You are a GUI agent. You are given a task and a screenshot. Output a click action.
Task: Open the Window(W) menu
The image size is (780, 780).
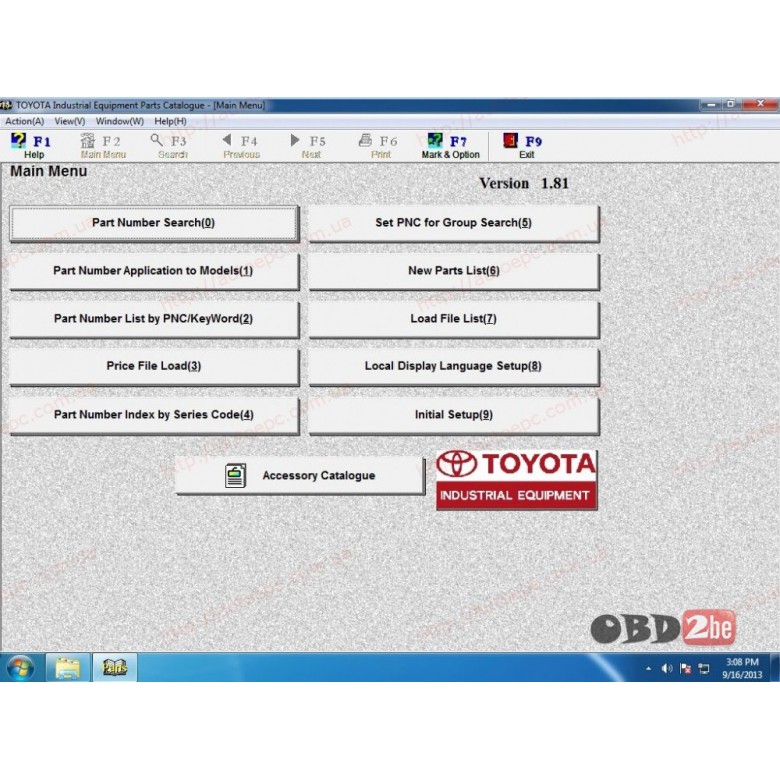[x=119, y=121]
